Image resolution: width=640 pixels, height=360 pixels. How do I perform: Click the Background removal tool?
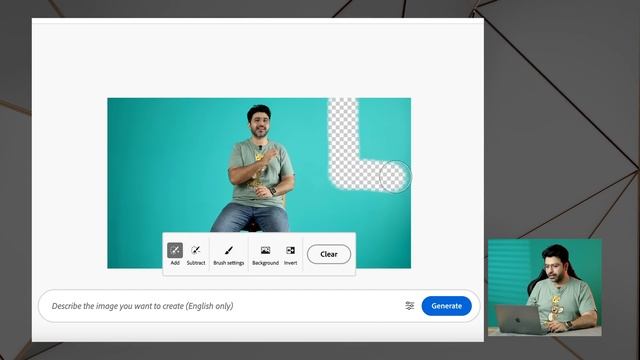265,254
